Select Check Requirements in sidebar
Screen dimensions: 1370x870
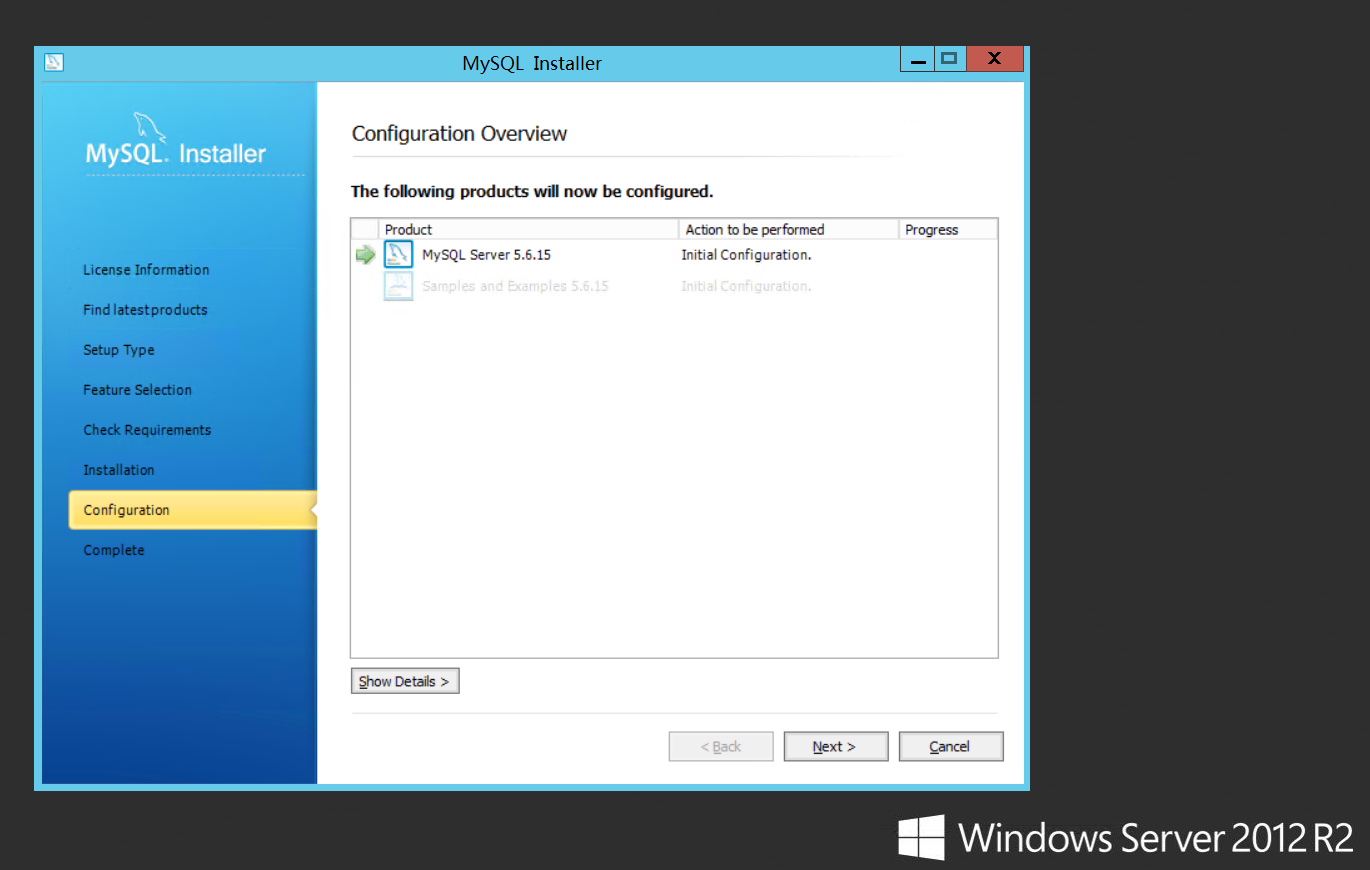pyautogui.click(x=147, y=430)
